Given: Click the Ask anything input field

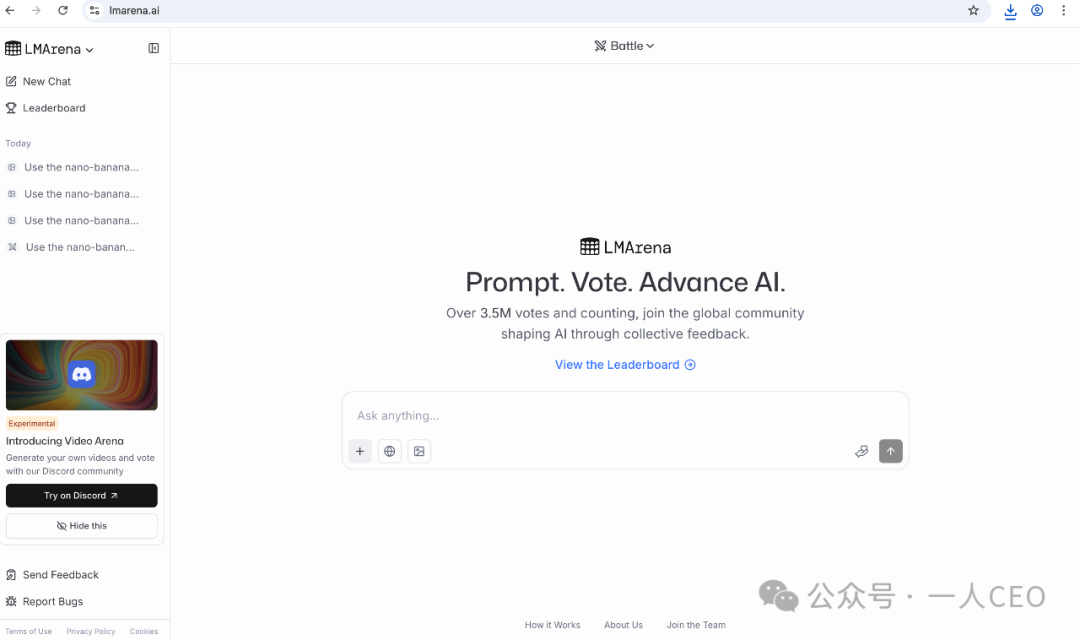Looking at the screenshot, I should click(625, 415).
